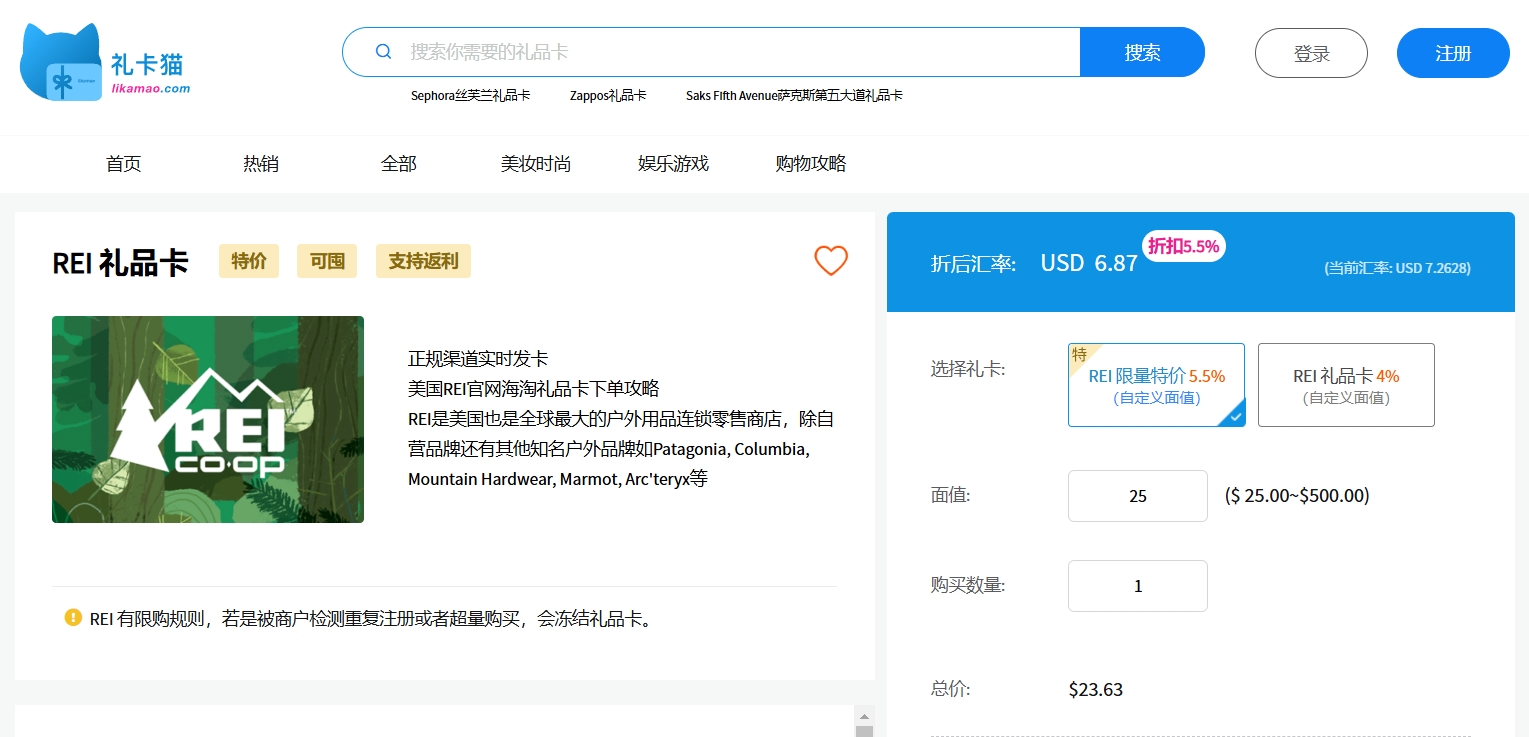Image resolution: width=1529 pixels, height=737 pixels.
Task: Open Sephora丝芙兰礼品卡 suggestion link
Action: pyautogui.click(x=470, y=96)
